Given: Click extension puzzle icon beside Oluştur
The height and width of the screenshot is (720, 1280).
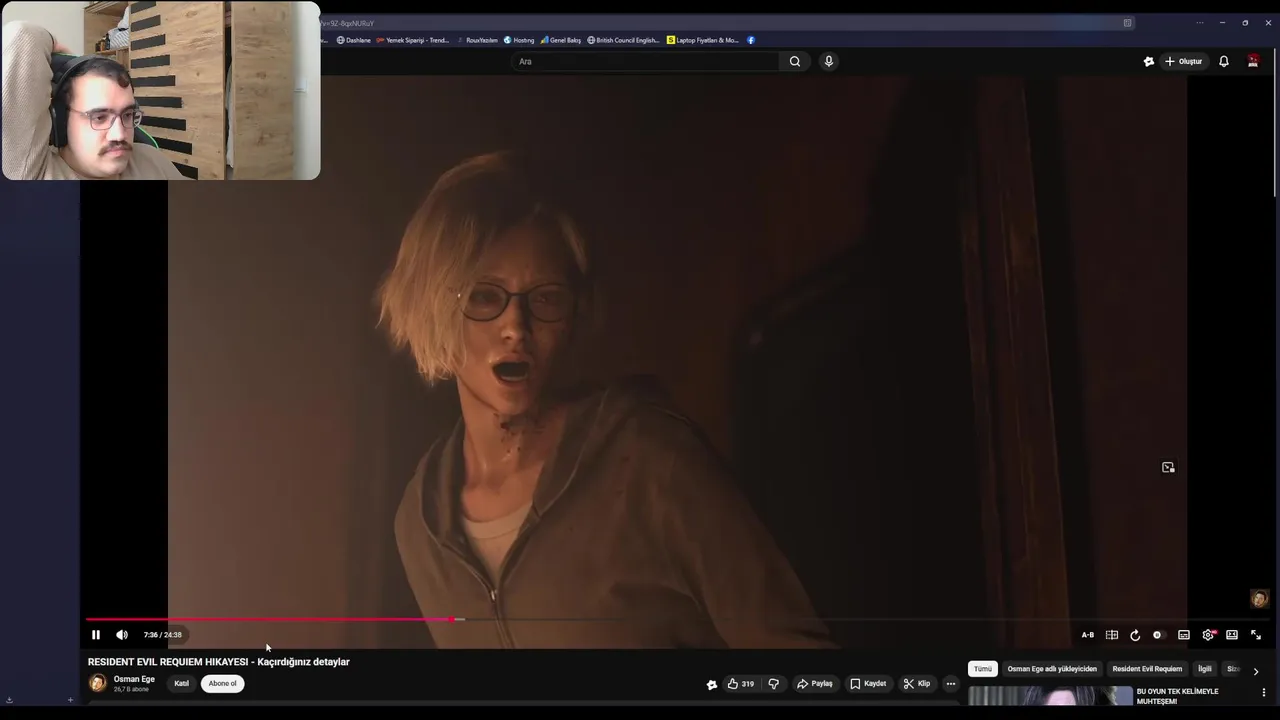Looking at the screenshot, I should point(1149,62).
